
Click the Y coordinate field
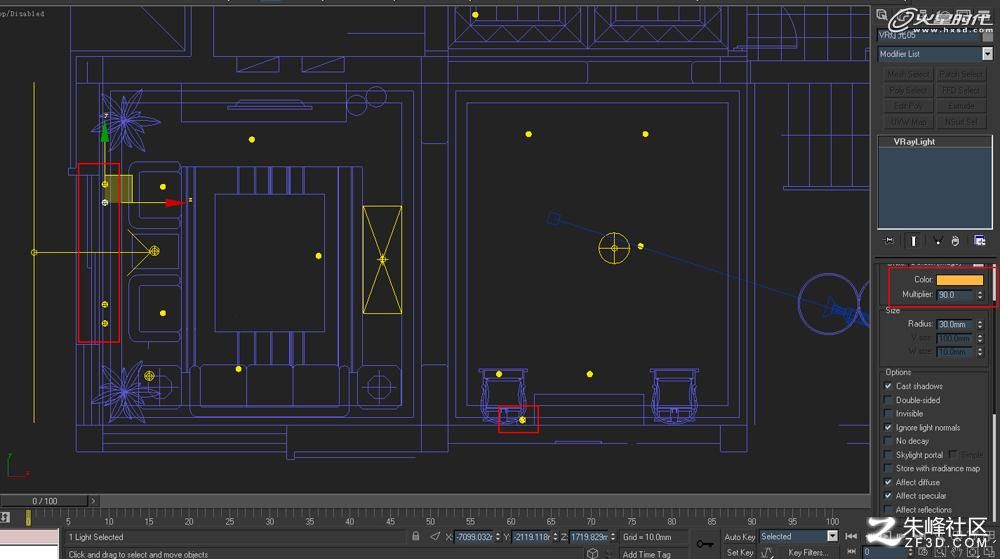531,537
